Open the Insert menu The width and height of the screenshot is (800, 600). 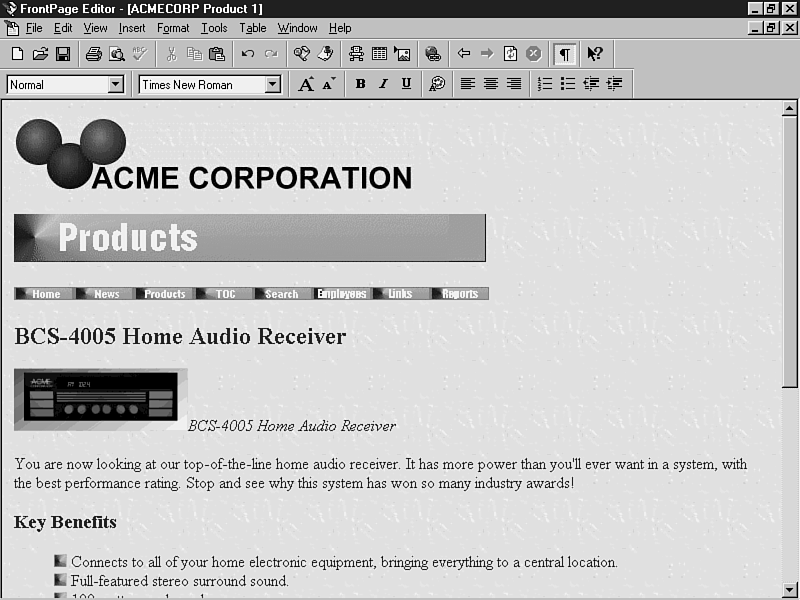pos(132,28)
